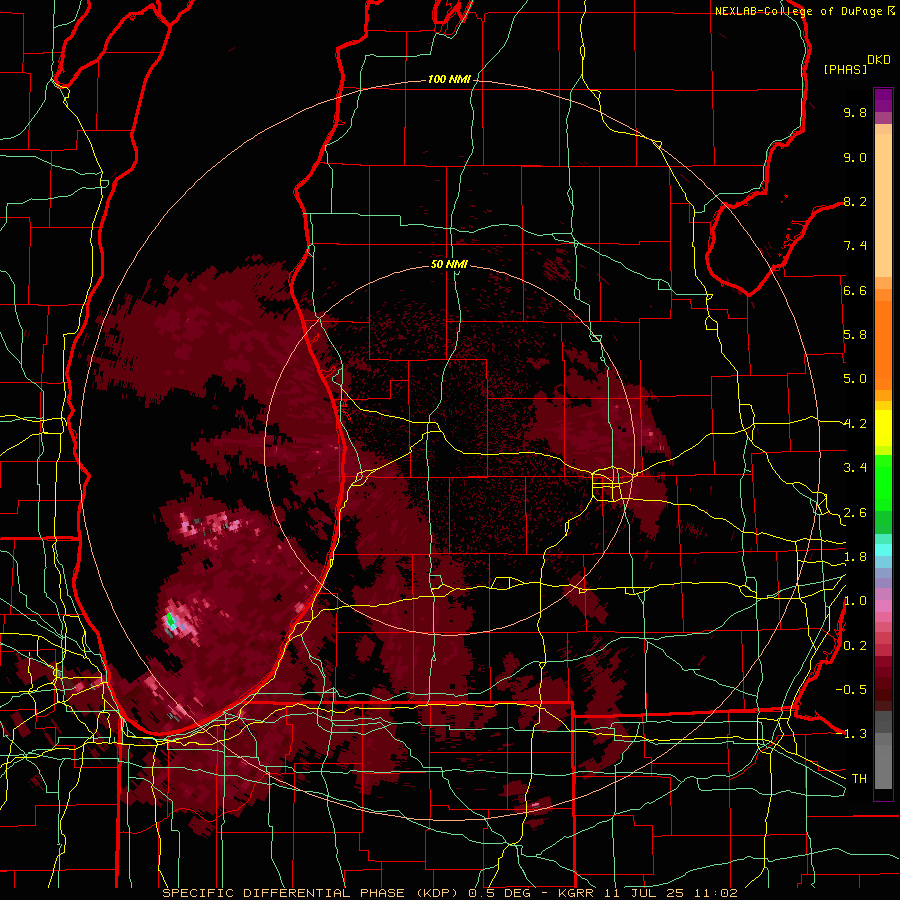Click the 4.2 scale value
This screenshot has width=900, height=900.
click(x=855, y=424)
